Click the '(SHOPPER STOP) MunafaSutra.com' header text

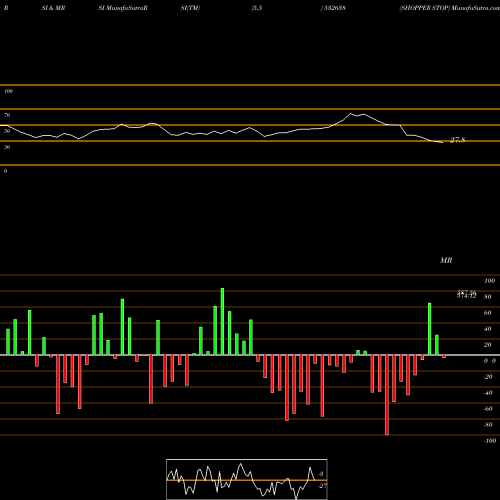click(x=449, y=8)
